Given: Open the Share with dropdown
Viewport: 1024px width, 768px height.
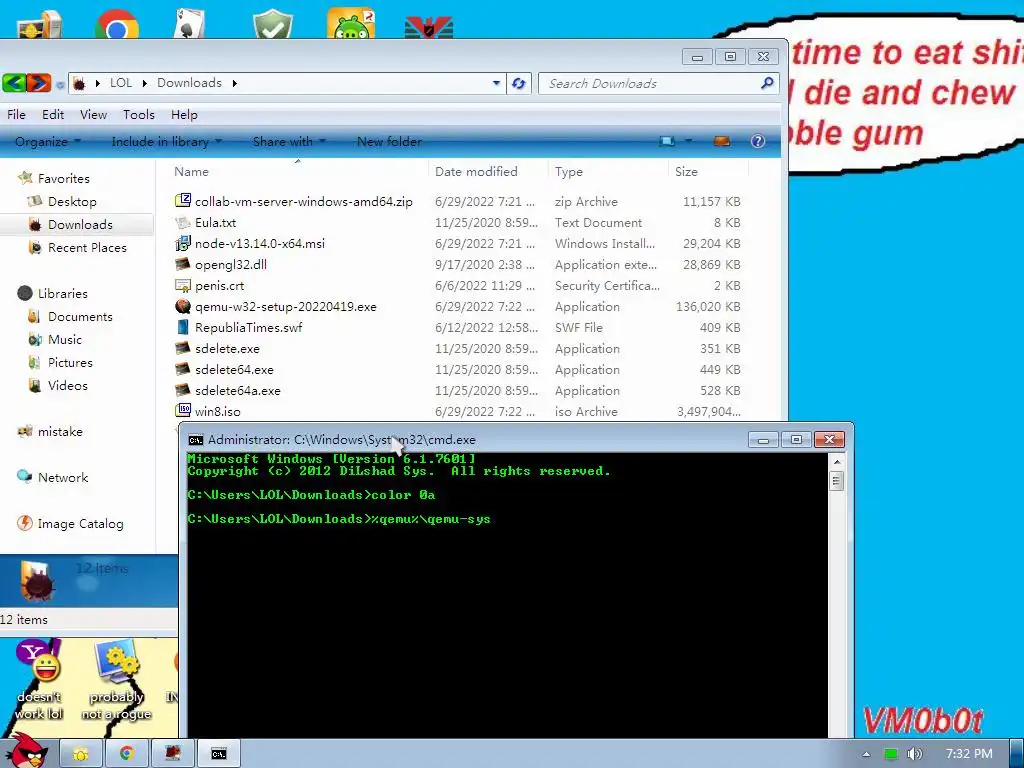Looking at the screenshot, I should coord(289,141).
